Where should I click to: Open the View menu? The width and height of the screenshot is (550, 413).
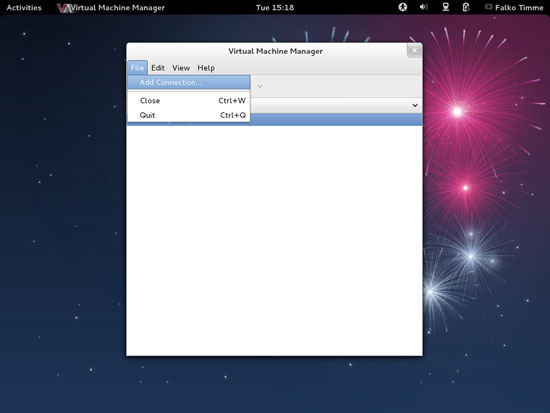coord(181,68)
